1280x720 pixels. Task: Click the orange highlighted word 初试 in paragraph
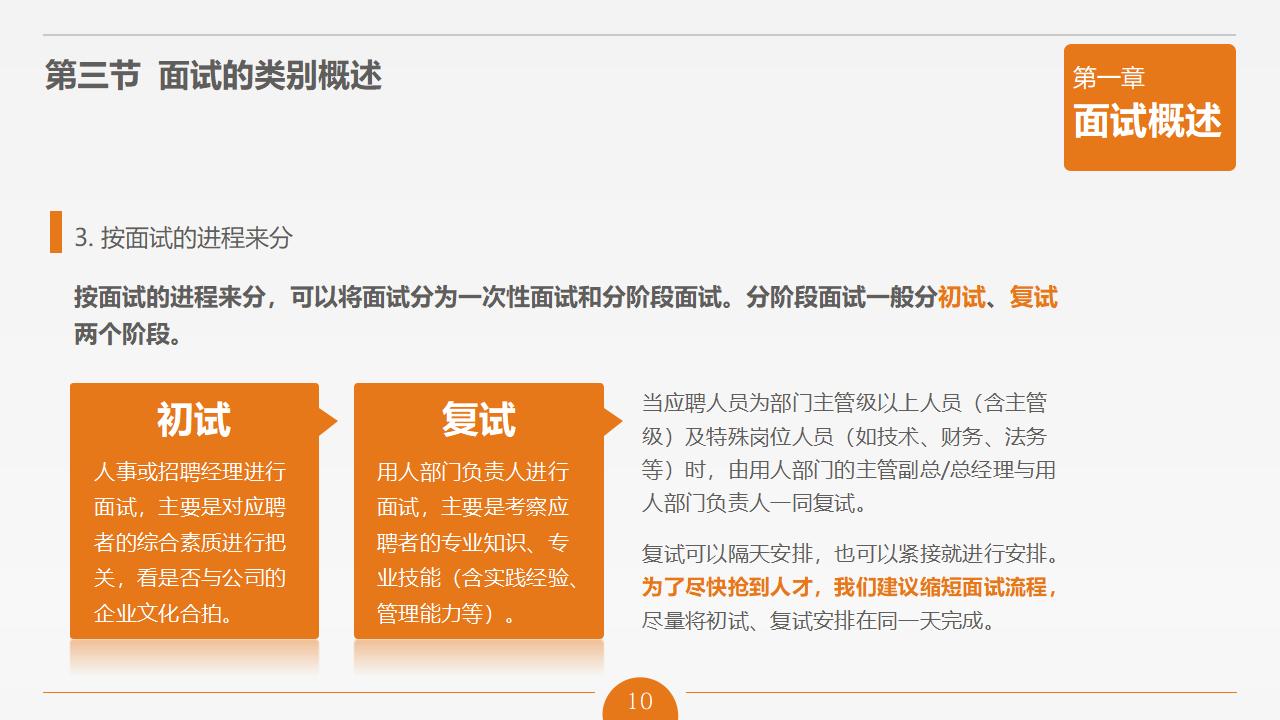coord(961,297)
